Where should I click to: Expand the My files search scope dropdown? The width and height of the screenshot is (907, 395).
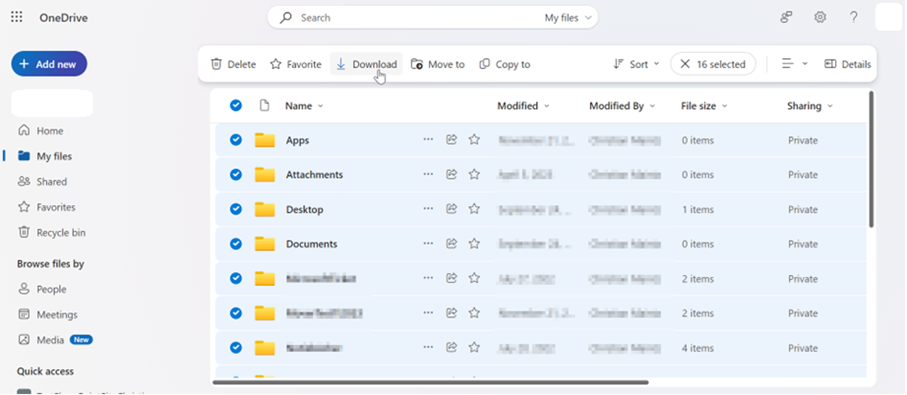pos(569,18)
